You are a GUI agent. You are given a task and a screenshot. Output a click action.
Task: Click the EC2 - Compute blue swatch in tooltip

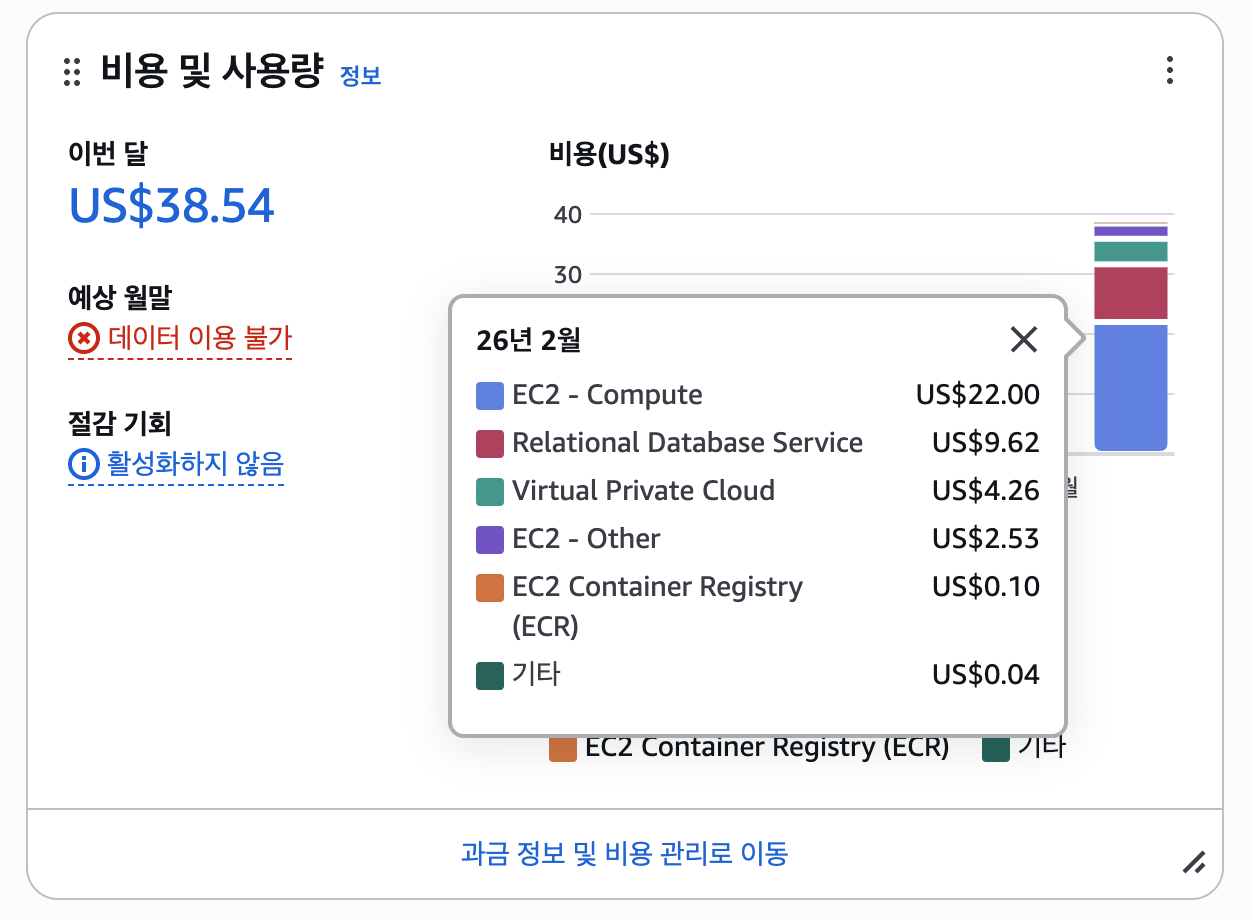[x=490, y=396]
